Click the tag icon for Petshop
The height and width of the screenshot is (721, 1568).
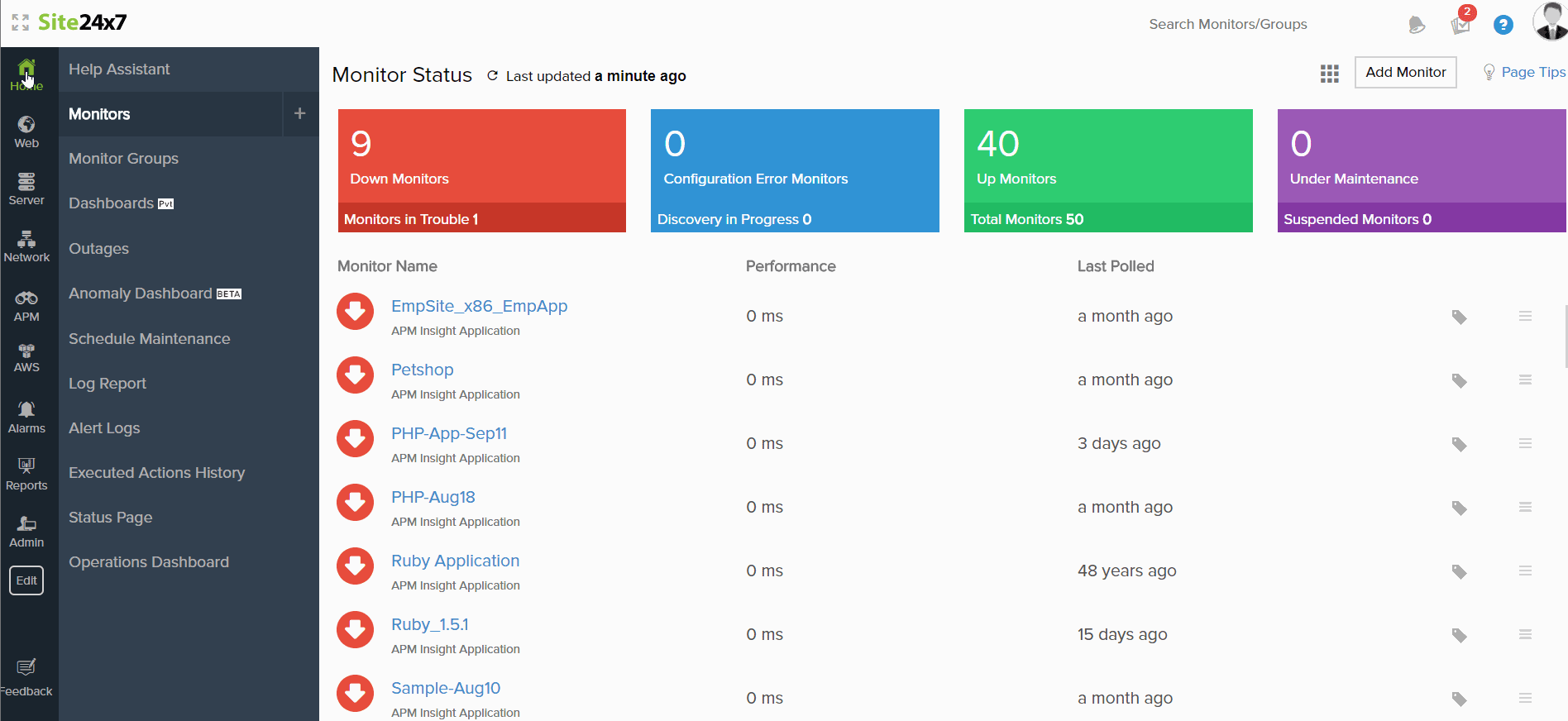tap(1459, 380)
